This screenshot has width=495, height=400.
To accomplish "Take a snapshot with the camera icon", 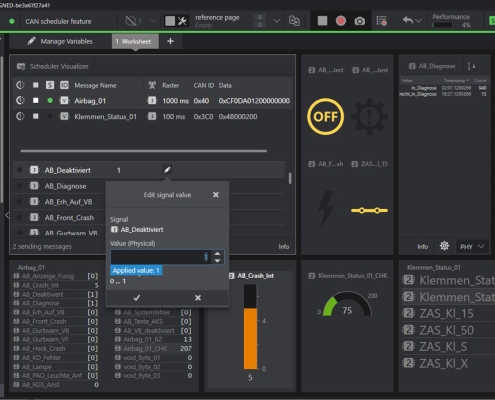I will (359, 21).
